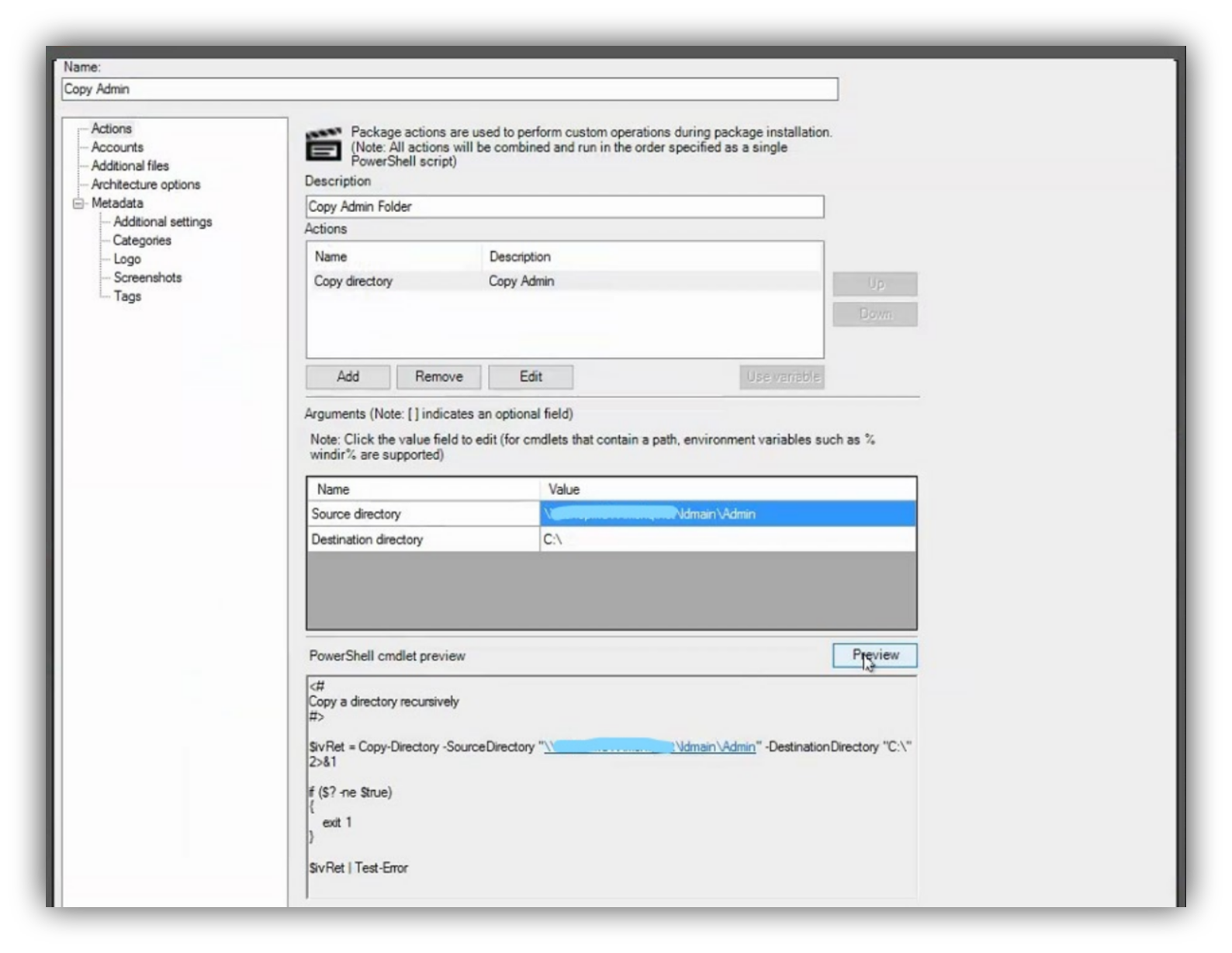Image resolution: width=1232 pixels, height=953 pixels.
Task: Click the package Name text field
Action: [x=449, y=89]
